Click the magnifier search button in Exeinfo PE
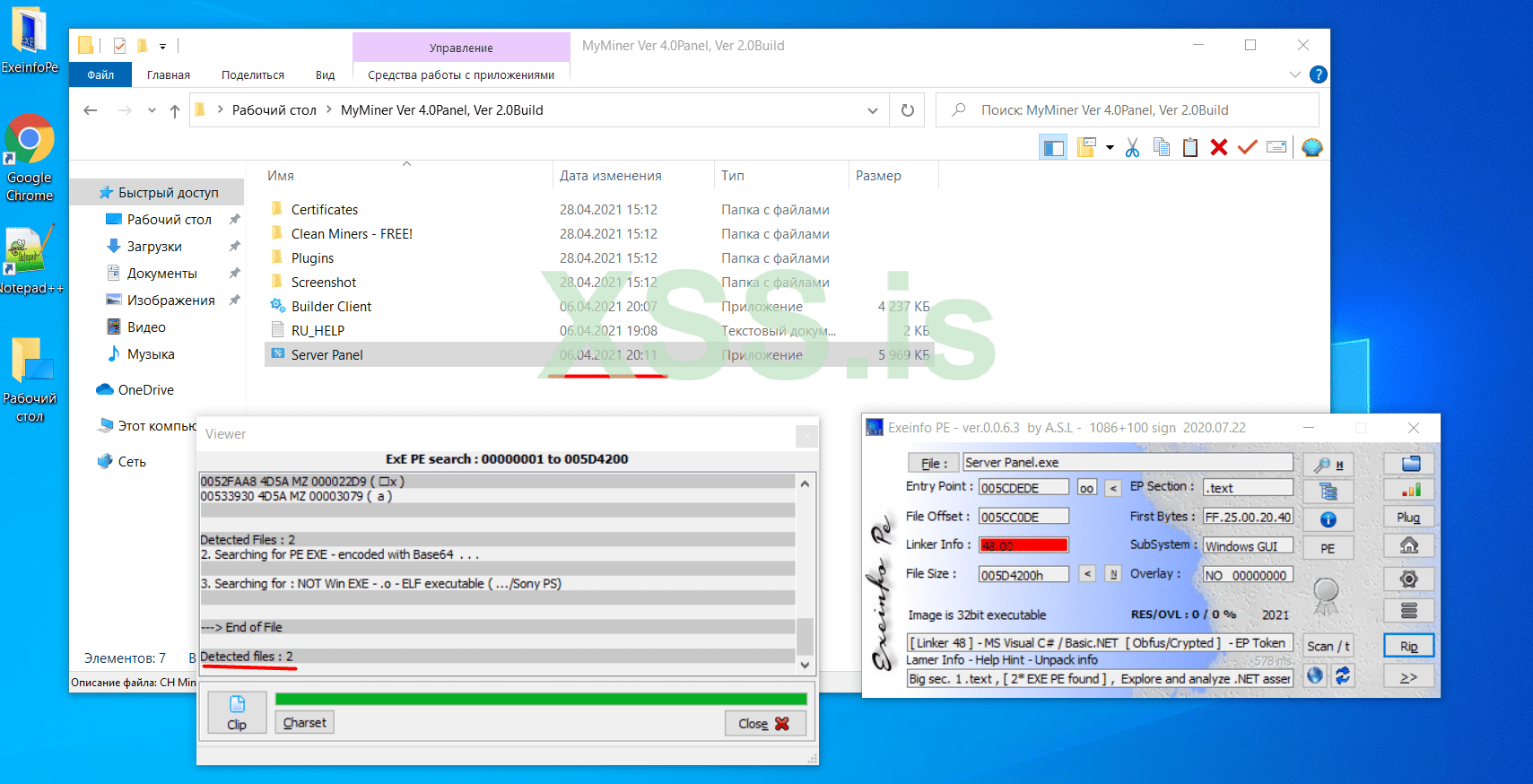1533x784 pixels. coord(1328,465)
